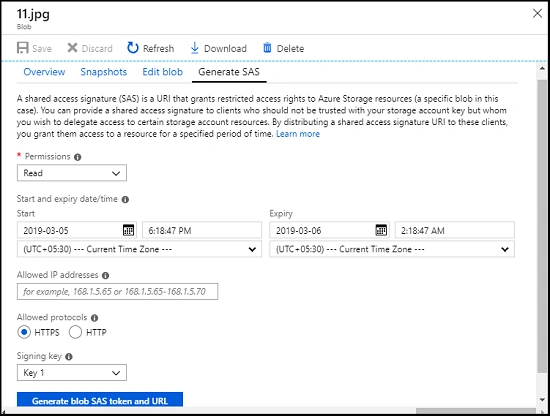Open the Expiry date calendar picker
Screen dimensions: 550x416
381,230
